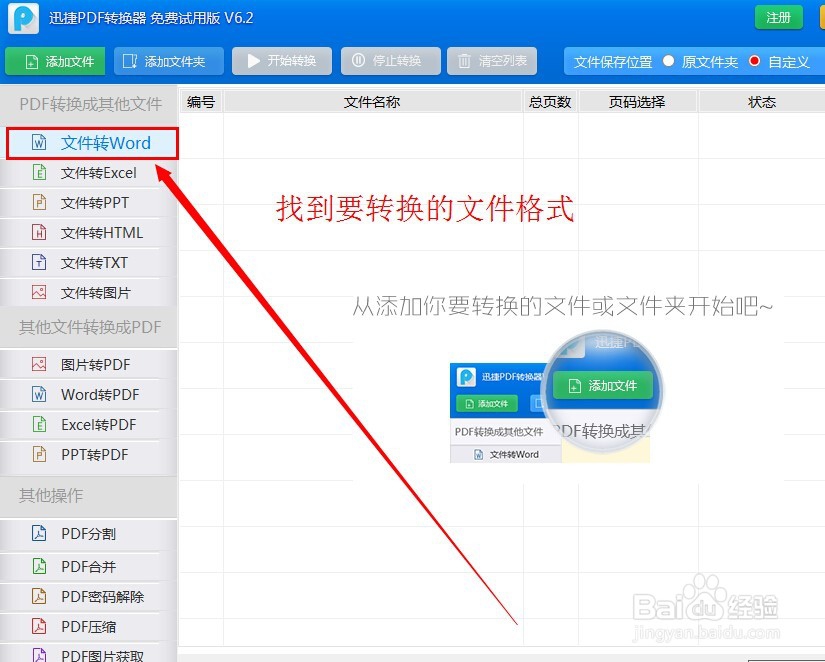Open the 文件转Word menu entry
825x662 pixels.
point(92,143)
